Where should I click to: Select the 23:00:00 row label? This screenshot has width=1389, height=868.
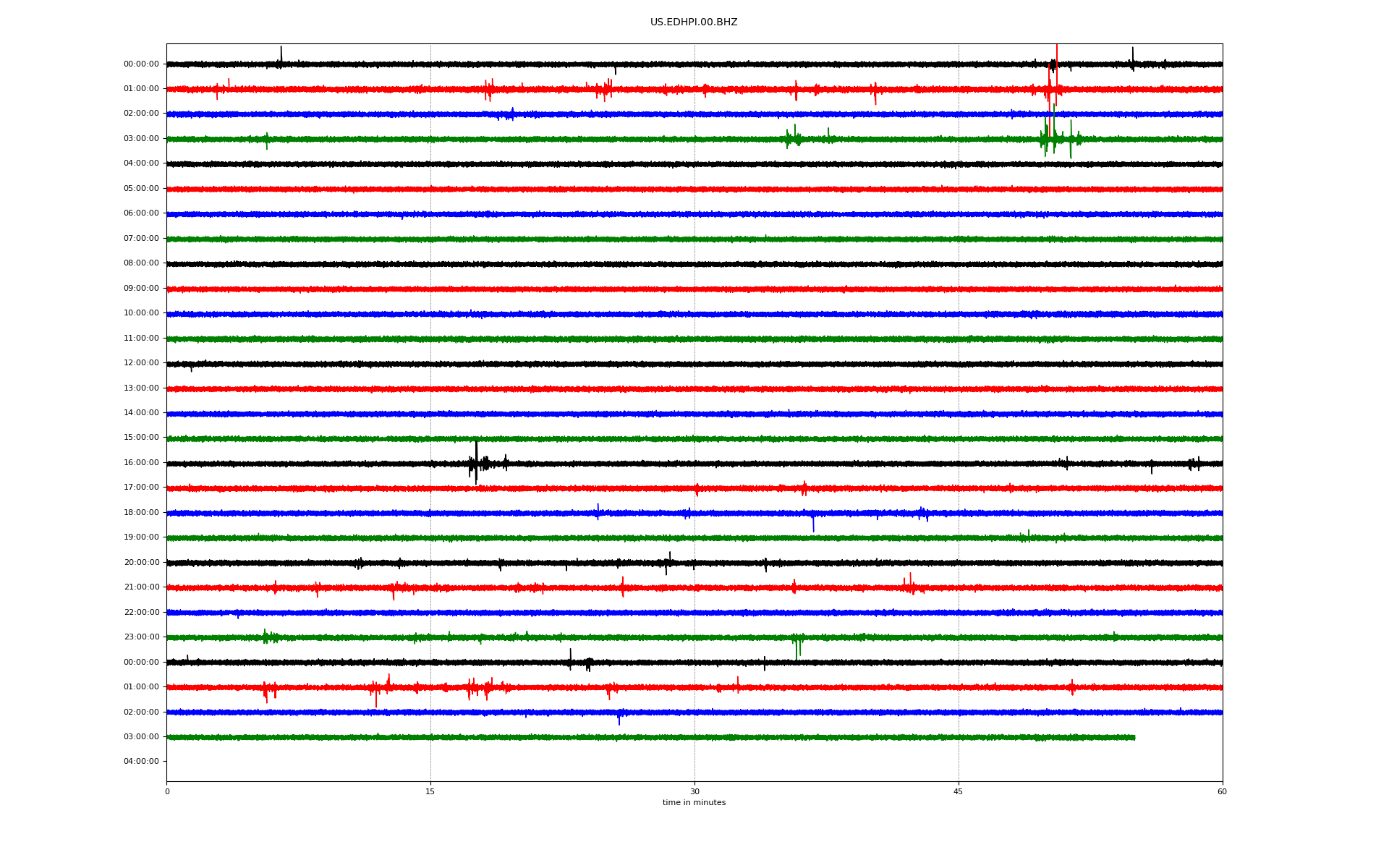(141, 637)
